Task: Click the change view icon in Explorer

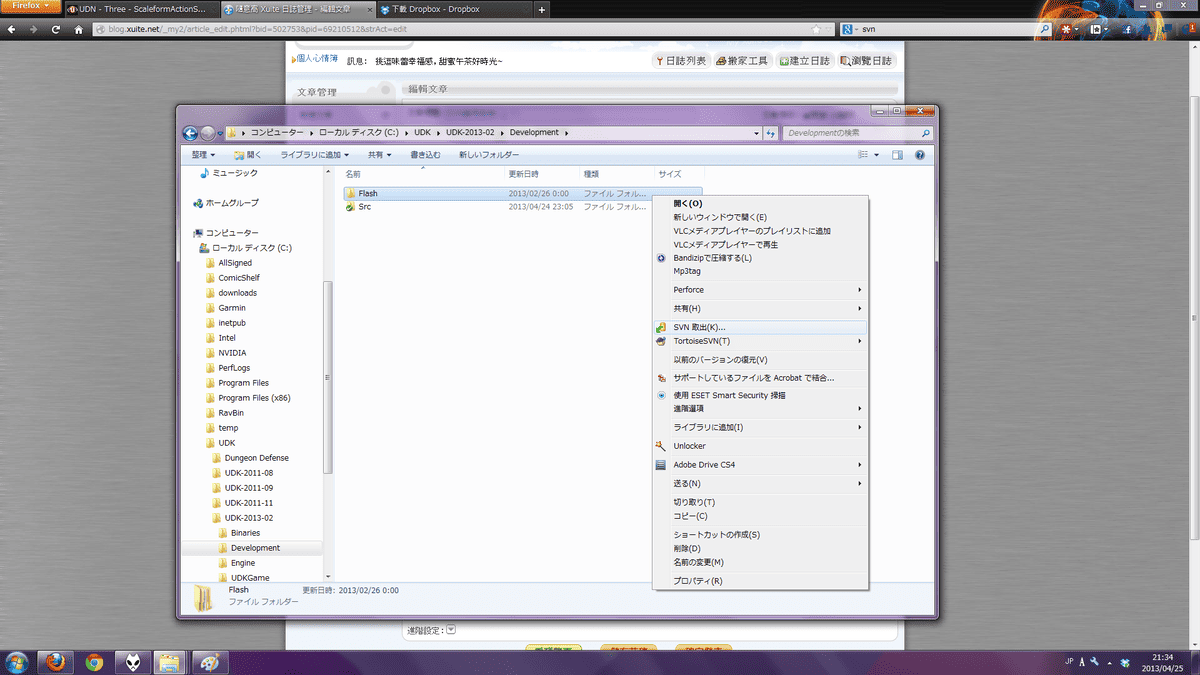Action: (x=864, y=155)
